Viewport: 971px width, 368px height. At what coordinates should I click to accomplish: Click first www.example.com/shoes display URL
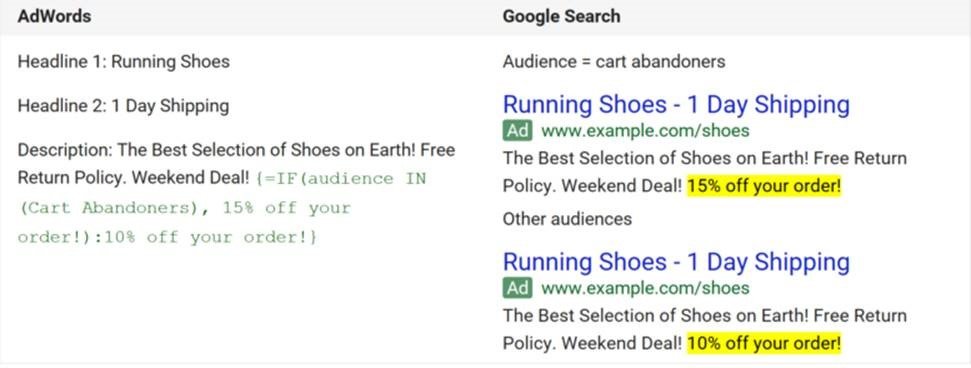[645, 131]
